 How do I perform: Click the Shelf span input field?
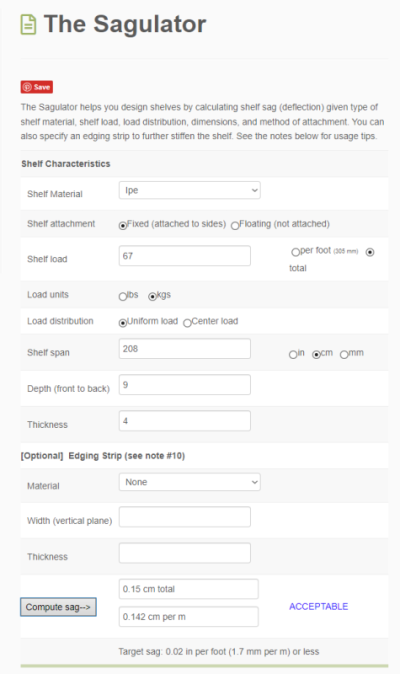coord(185,349)
